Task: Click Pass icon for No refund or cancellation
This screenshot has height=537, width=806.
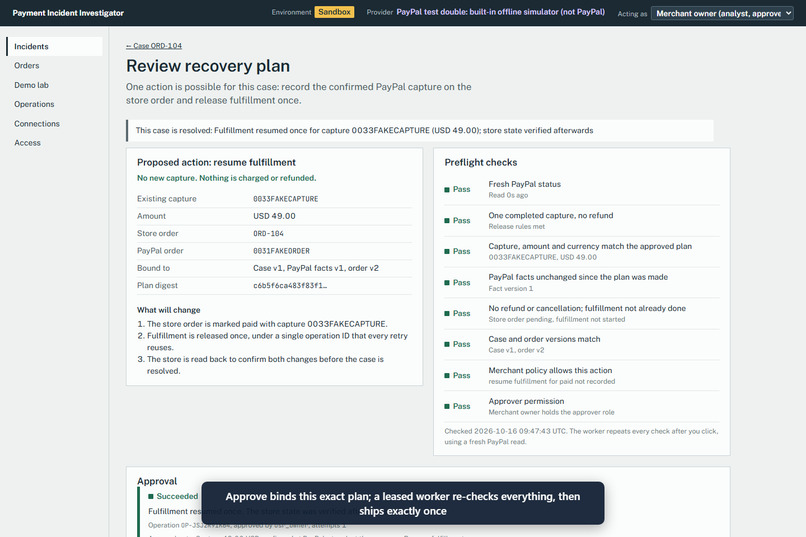Action: pos(447,313)
